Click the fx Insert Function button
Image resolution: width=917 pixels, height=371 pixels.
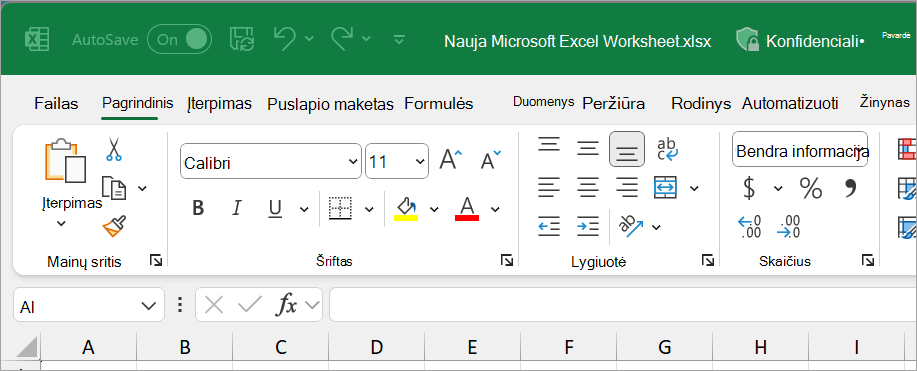(287, 305)
